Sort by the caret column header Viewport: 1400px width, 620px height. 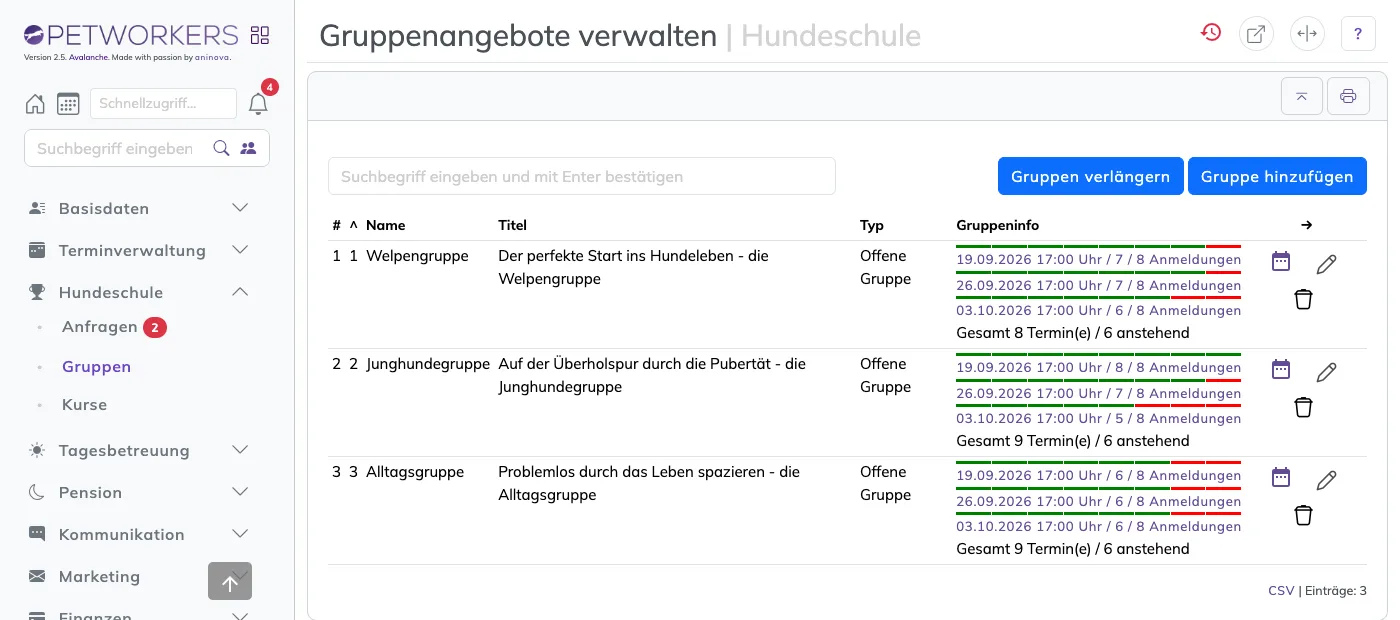(353, 225)
